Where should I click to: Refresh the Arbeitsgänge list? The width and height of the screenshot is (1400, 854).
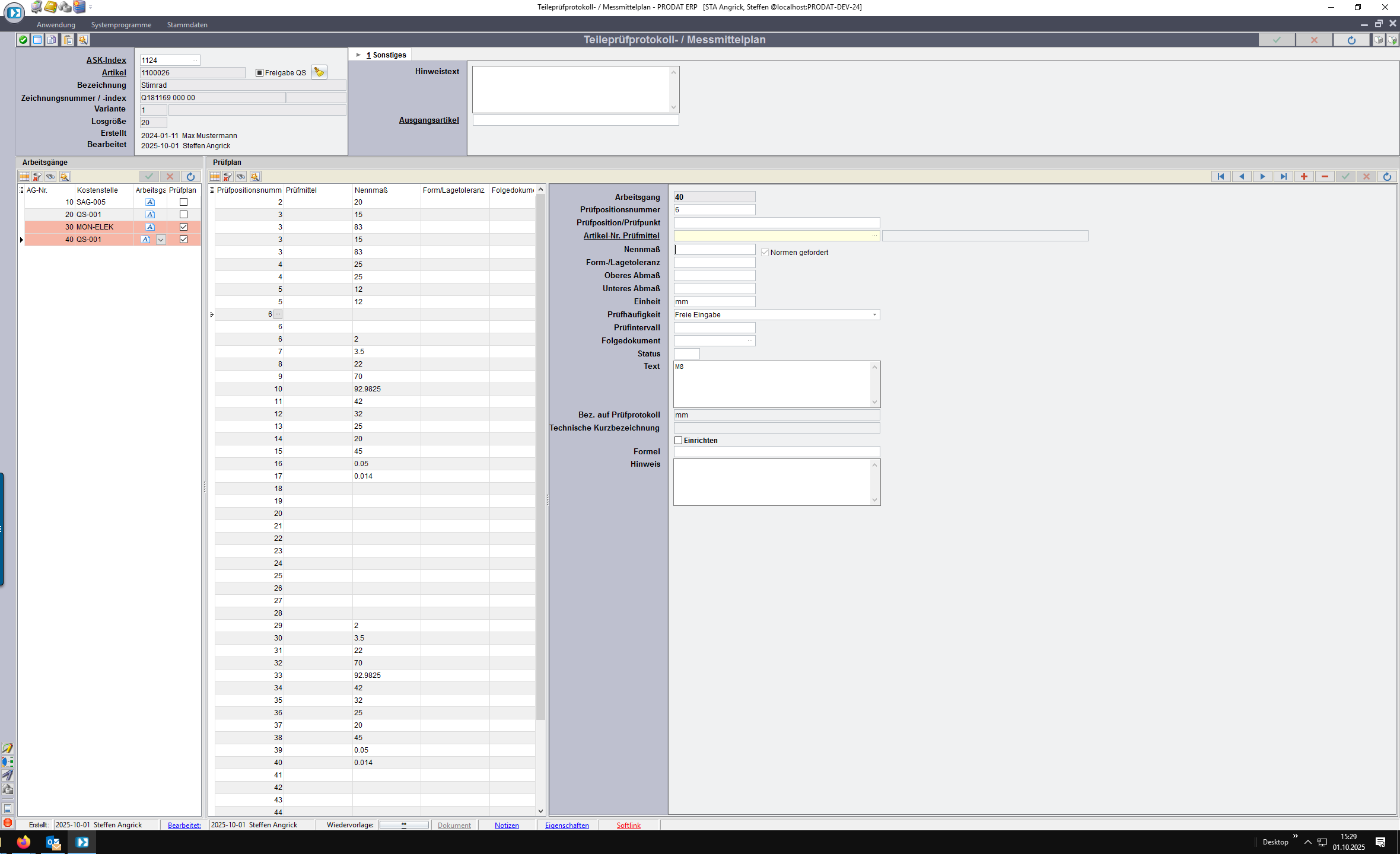click(190, 177)
